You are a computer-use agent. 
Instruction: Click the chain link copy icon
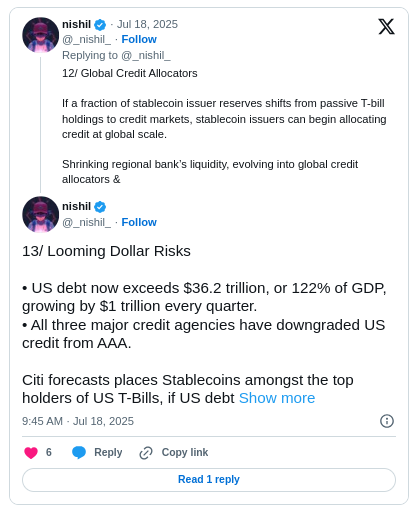(x=146, y=453)
